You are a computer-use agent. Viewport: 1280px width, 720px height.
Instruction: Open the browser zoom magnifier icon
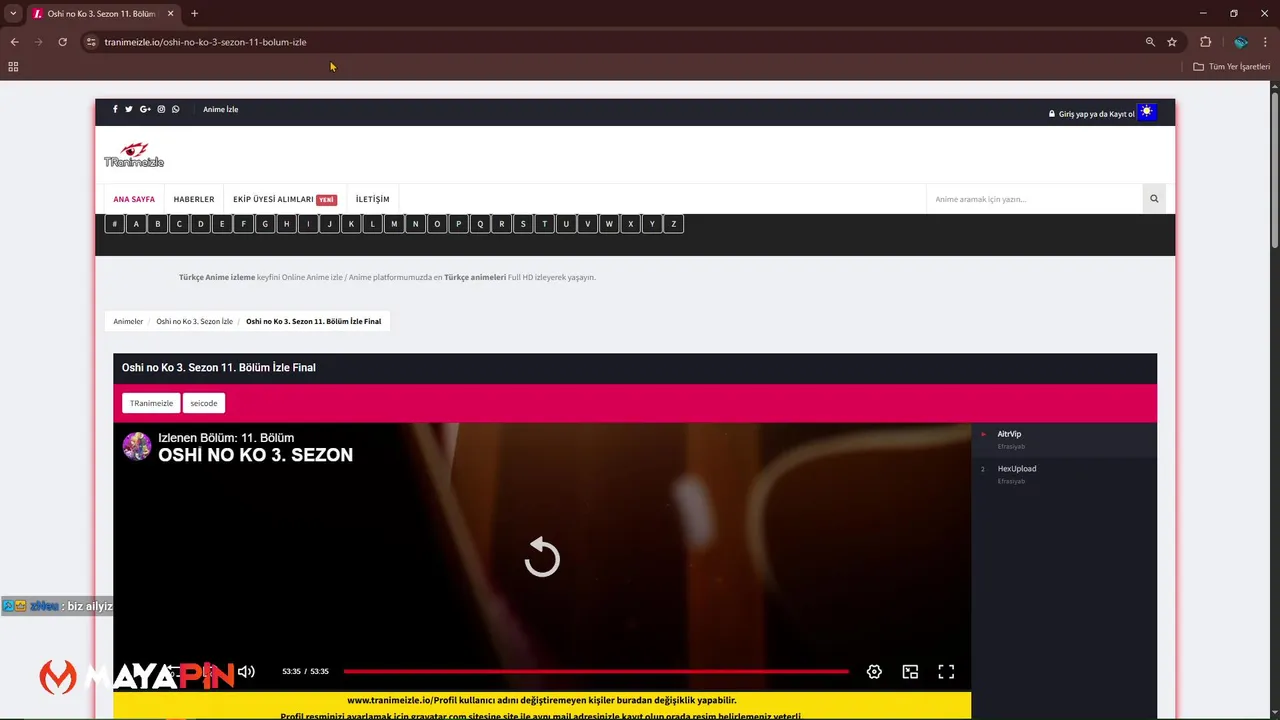click(x=1150, y=42)
